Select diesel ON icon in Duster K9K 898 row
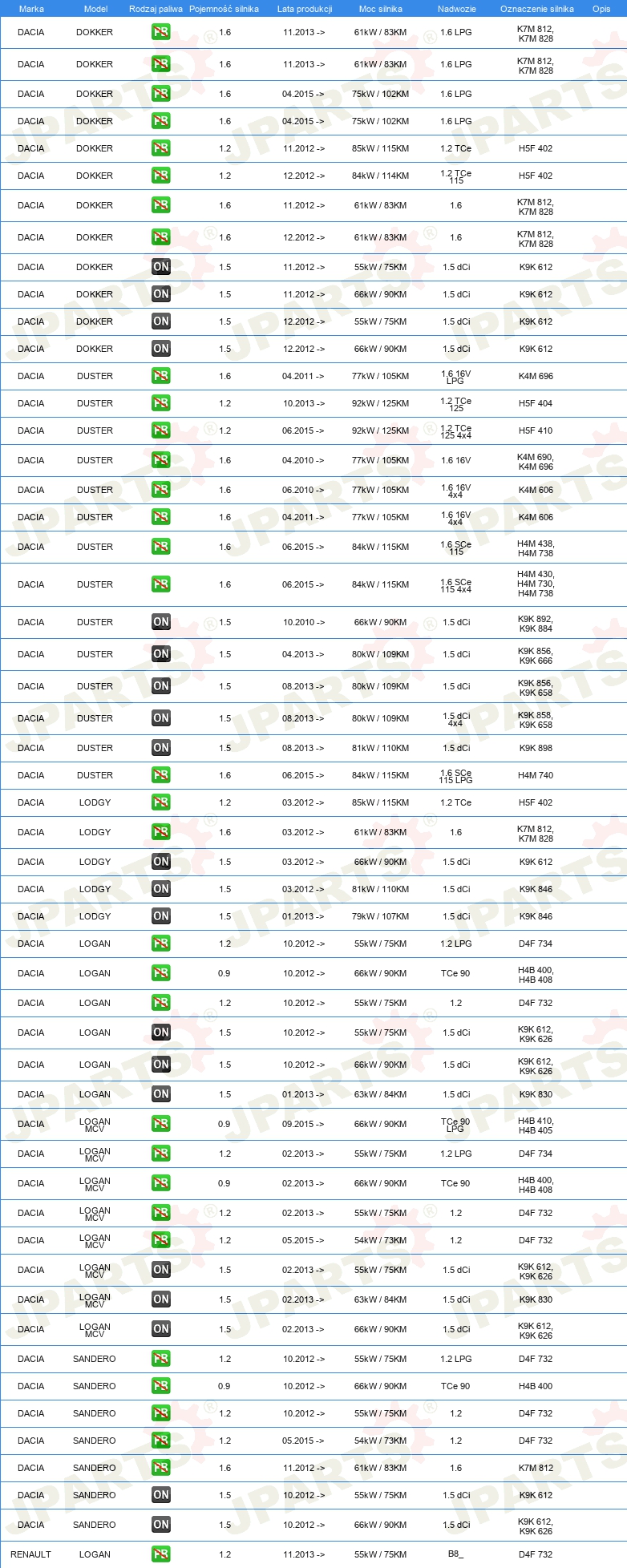The image size is (627, 1568). click(x=161, y=748)
